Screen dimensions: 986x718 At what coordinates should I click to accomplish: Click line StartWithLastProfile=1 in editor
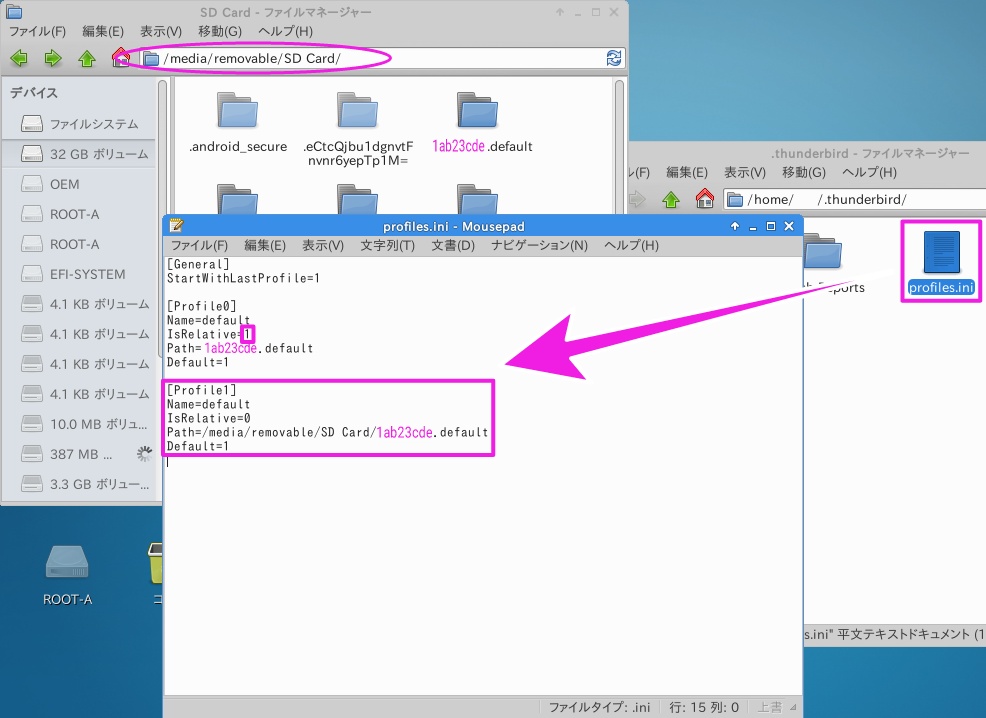pyautogui.click(x=243, y=279)
